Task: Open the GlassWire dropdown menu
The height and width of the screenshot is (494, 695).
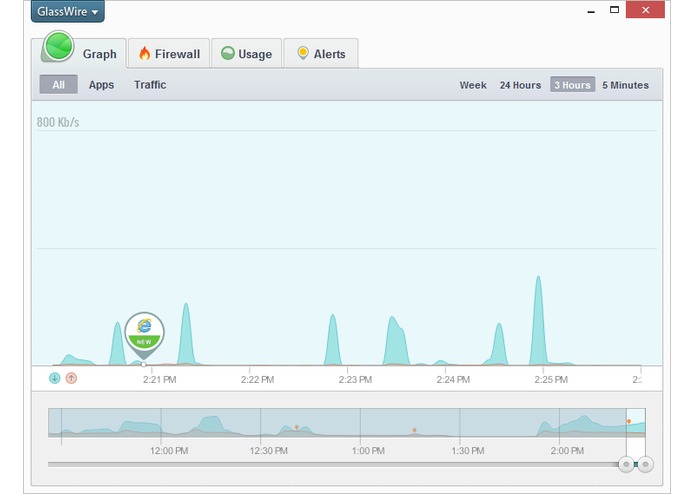Action: (x=67, y=11)
